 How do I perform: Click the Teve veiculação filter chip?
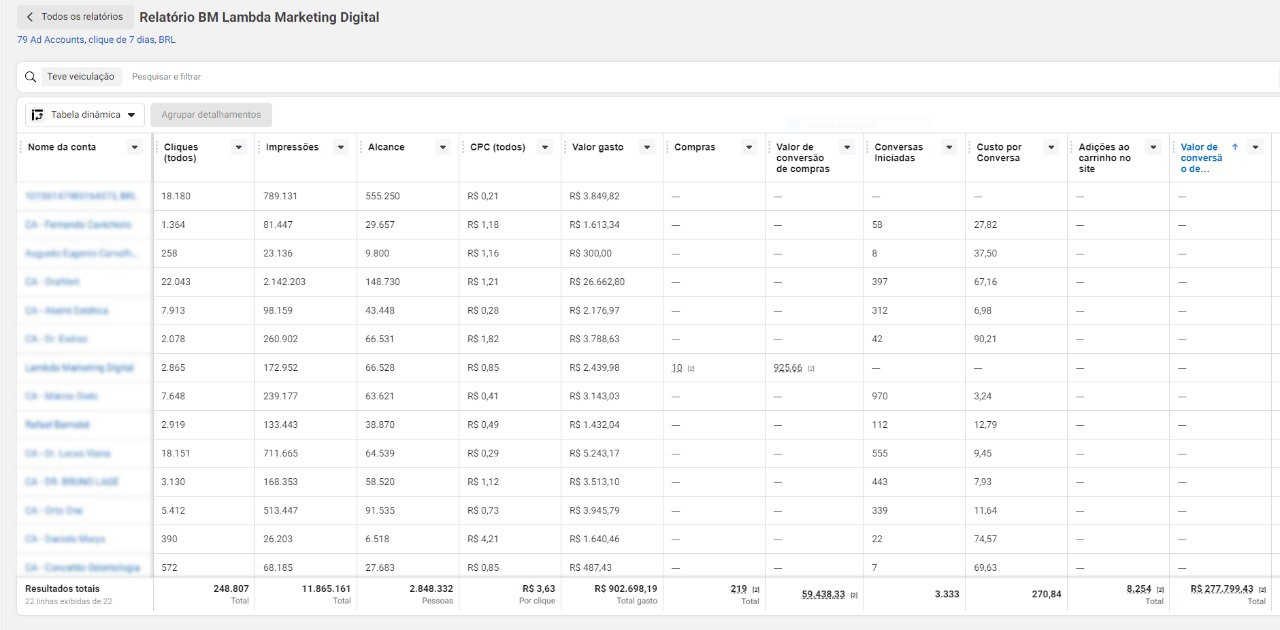tap(81, 77)
